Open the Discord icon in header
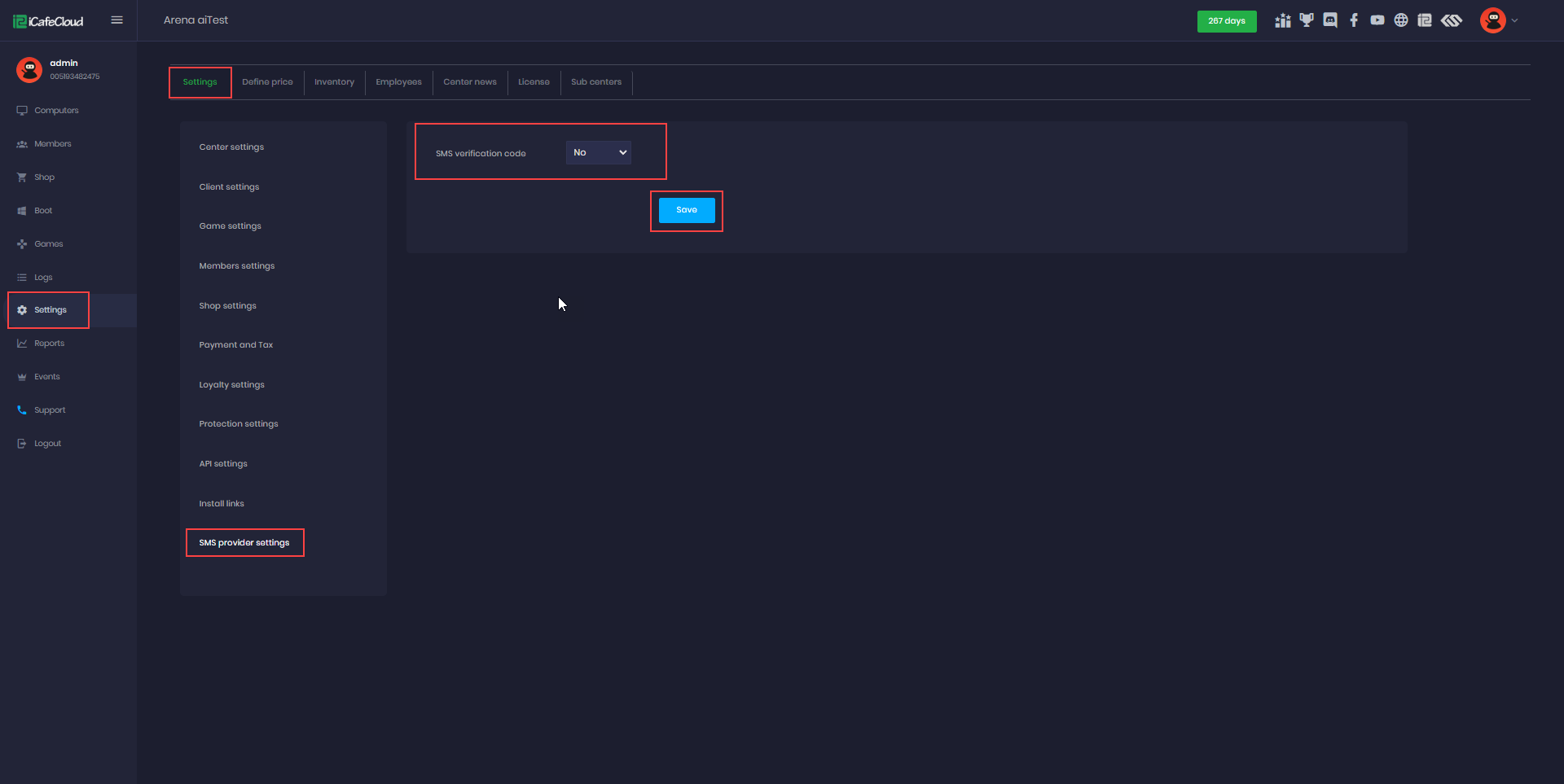This screenshot has width=1564, height=784. tap(1330, 20)
